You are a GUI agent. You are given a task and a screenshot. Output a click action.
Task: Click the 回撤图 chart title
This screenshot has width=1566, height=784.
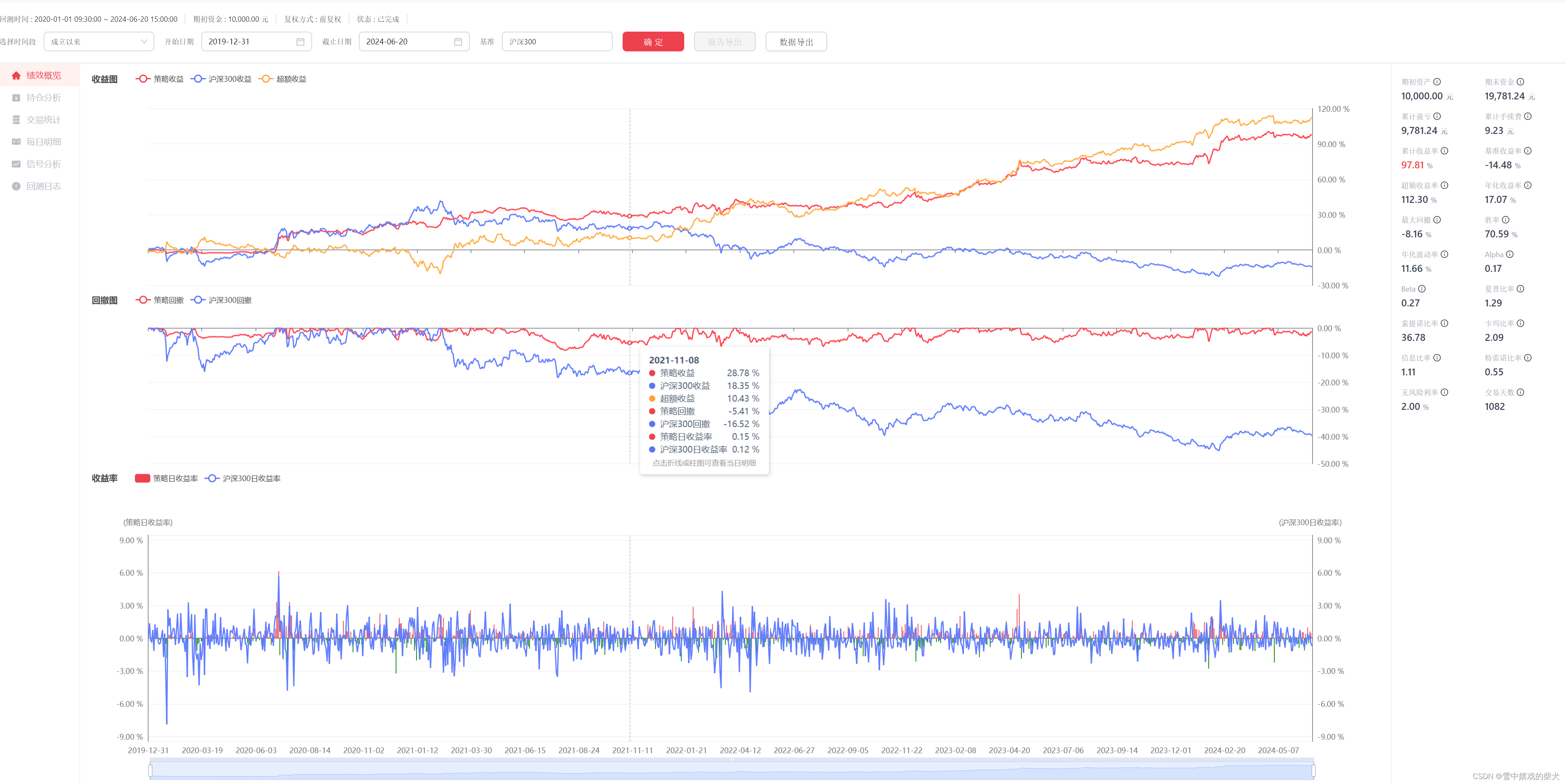(105, 300)
